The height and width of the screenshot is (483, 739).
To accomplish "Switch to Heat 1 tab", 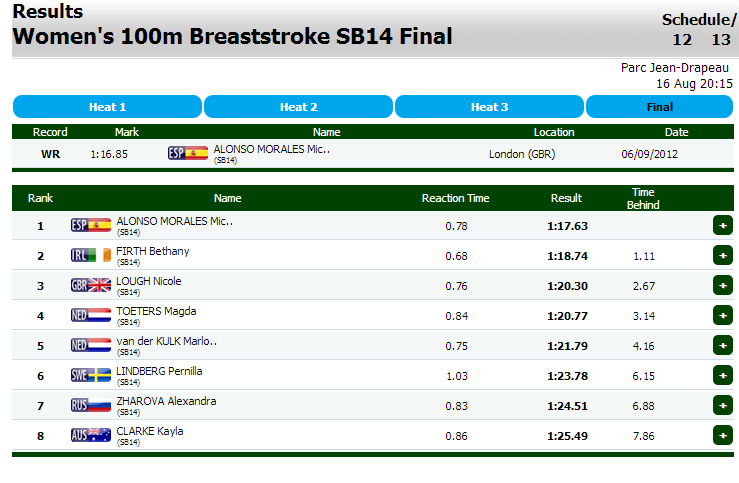I will [x=107, y=107].
